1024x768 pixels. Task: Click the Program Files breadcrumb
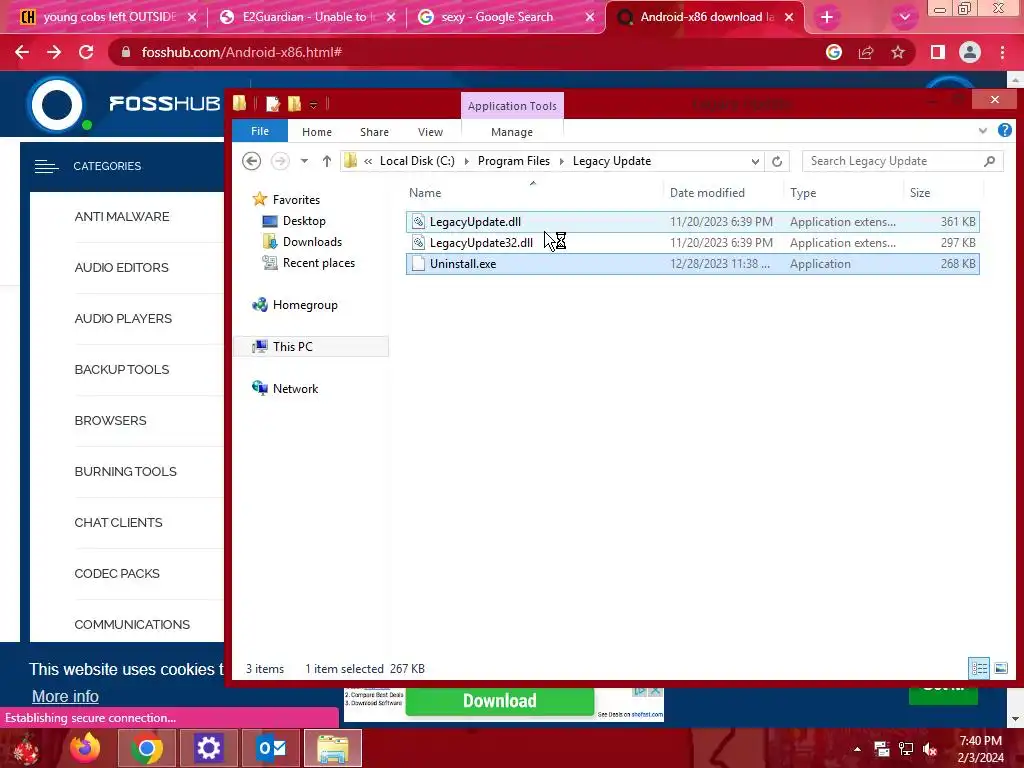(514, 161)
